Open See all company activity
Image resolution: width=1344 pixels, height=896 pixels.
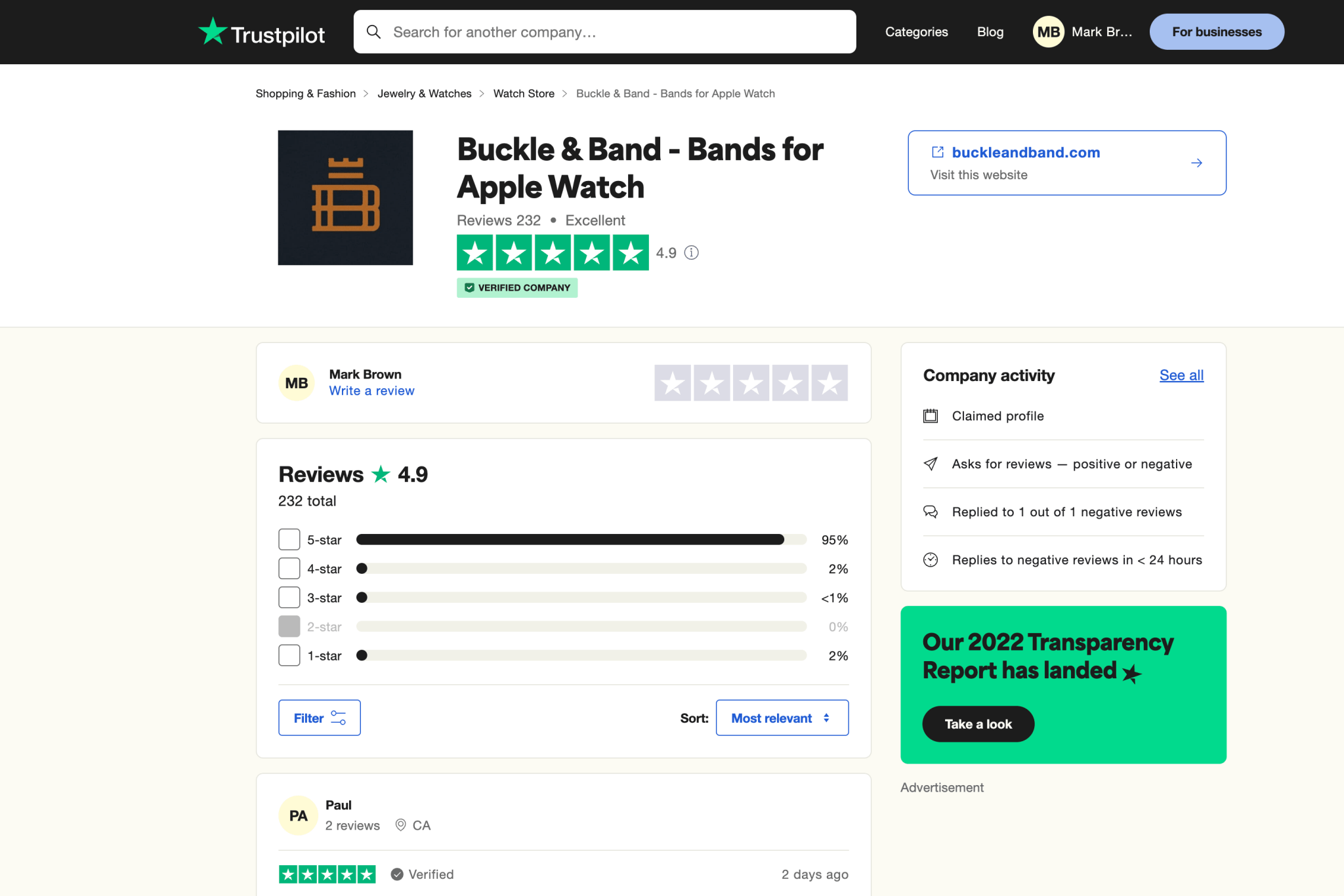pos(1181,375)
